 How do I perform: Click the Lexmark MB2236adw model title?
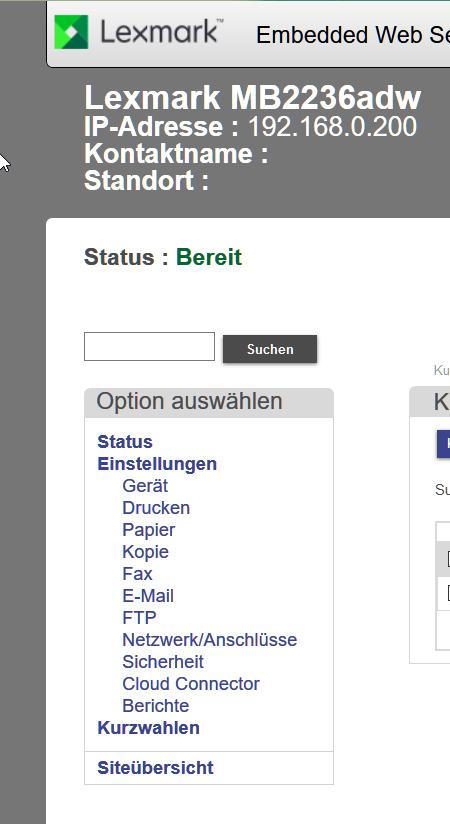click(x=253, y=98)
